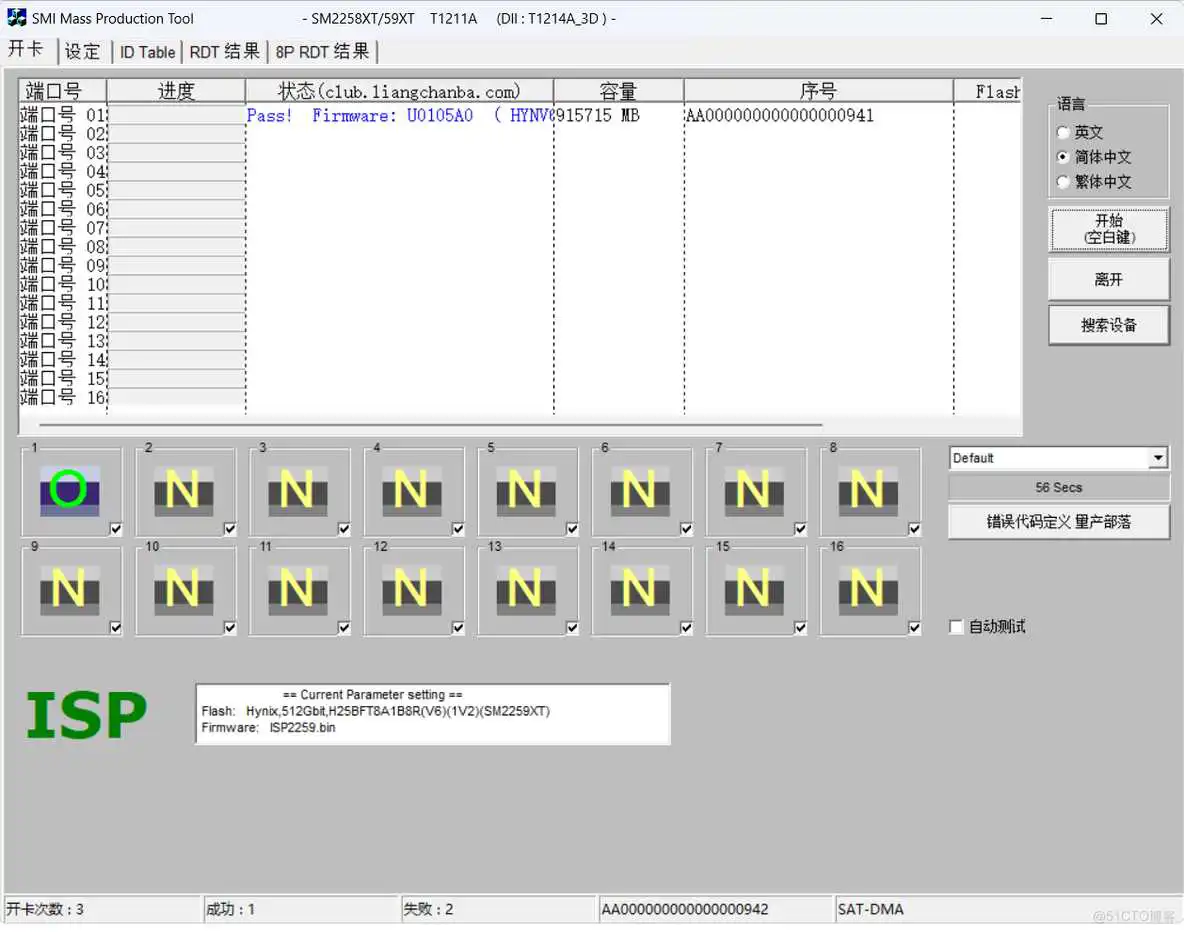Screen dimensions: 1184x932
Task: Select 英文 language radio button
Action: pyautogui.click(x=1063, y=132)
